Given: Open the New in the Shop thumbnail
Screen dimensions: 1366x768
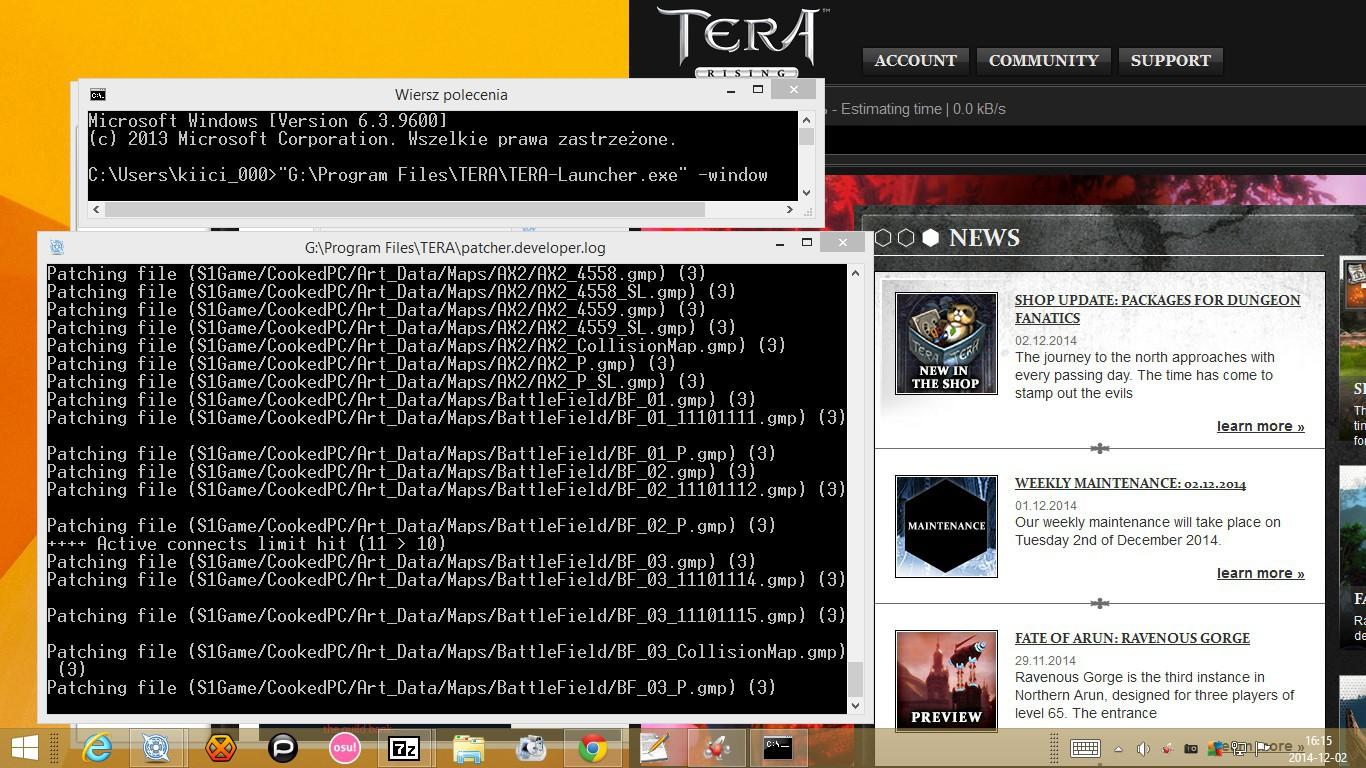Looking at the screenshot, I should pos(946,343).
